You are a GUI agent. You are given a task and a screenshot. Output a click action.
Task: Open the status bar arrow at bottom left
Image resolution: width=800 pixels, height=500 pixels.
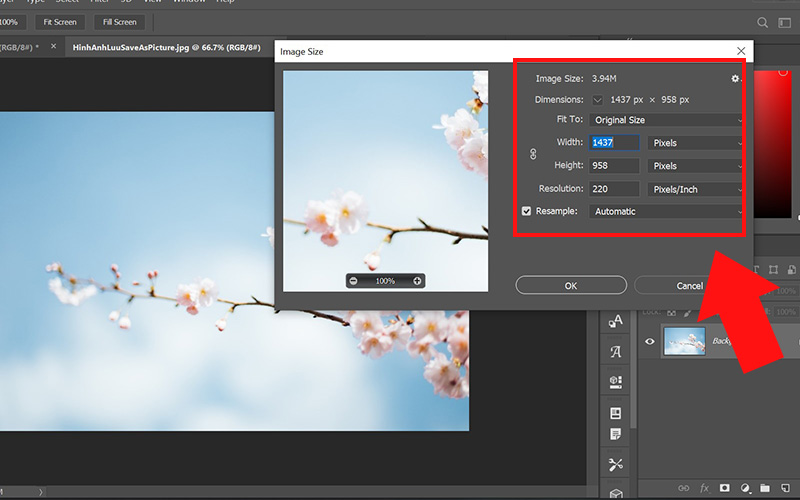tap(41, 492)
